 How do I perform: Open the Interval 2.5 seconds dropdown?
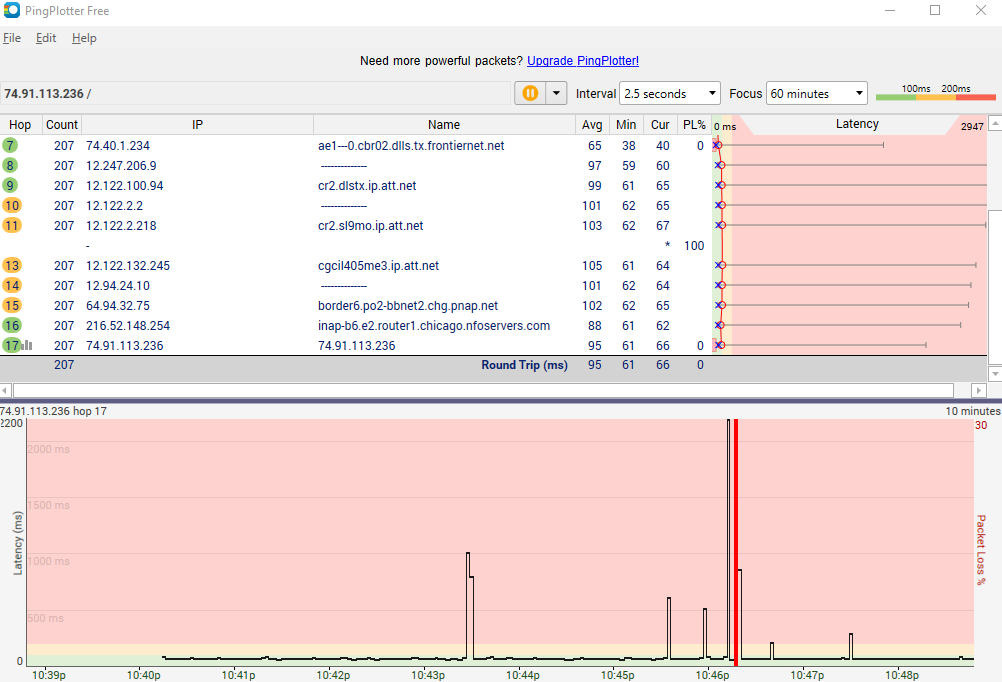[x=670, y=93]
